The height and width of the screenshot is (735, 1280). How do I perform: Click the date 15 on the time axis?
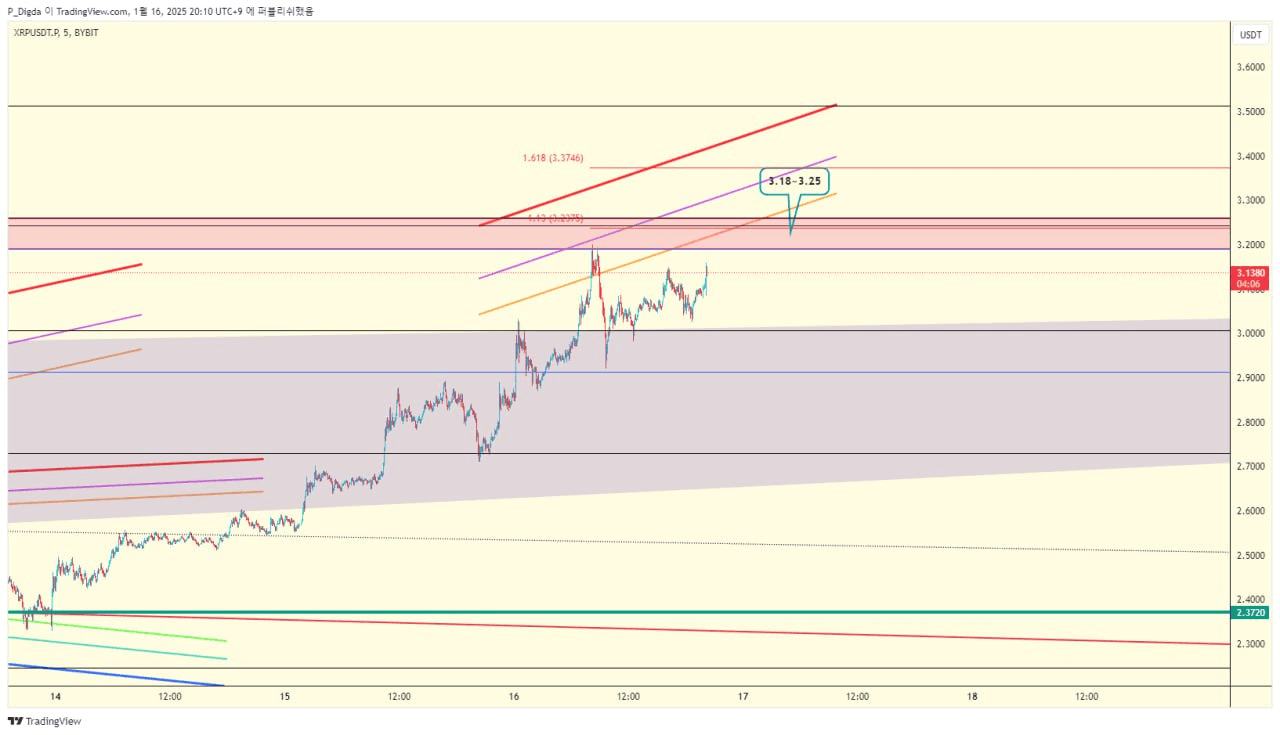285,696
